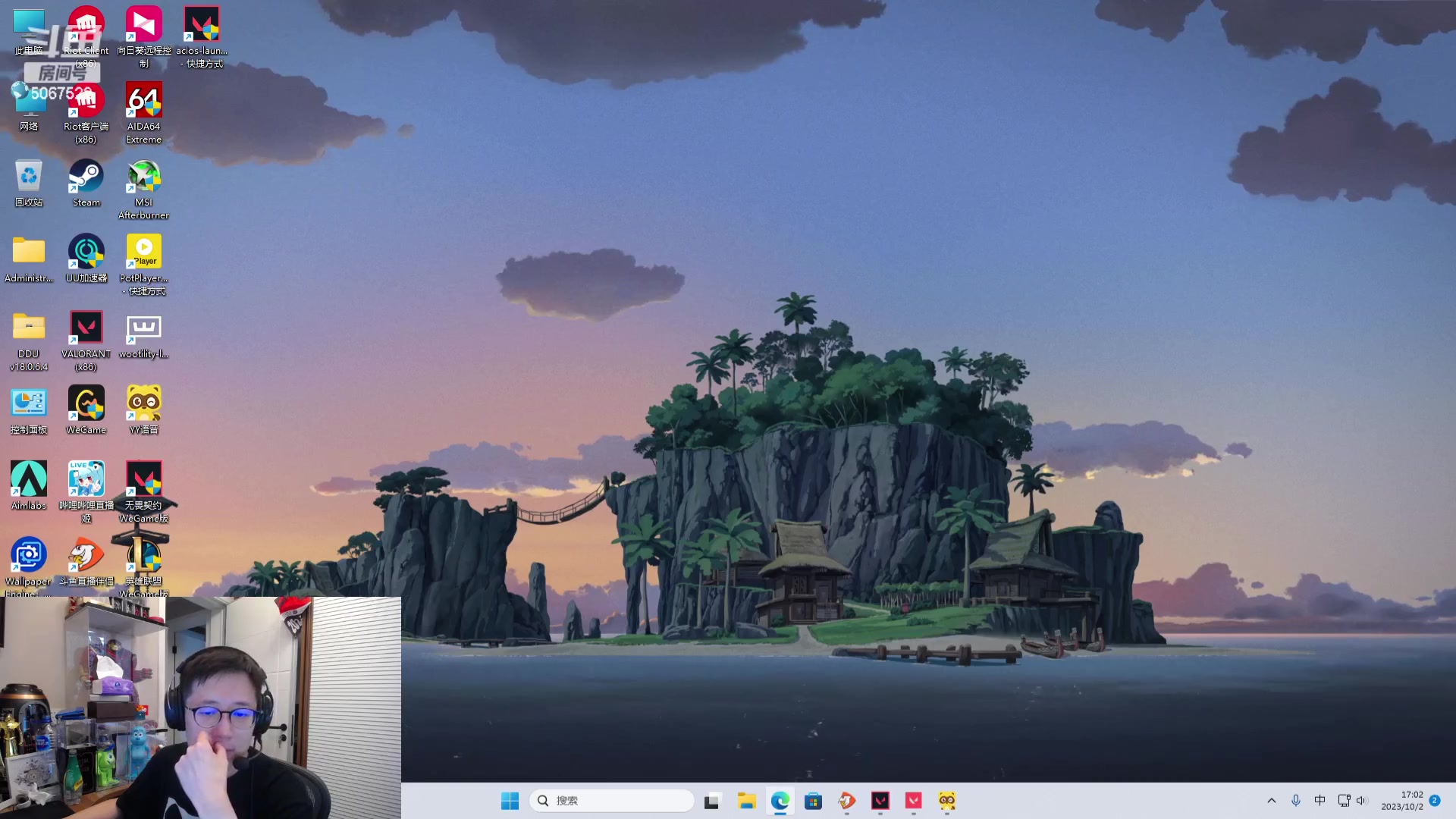1456x819 pixels.
Task: Select the Aimlabs desktop icon
Action: pyautogui.click(x=29, y=485)
